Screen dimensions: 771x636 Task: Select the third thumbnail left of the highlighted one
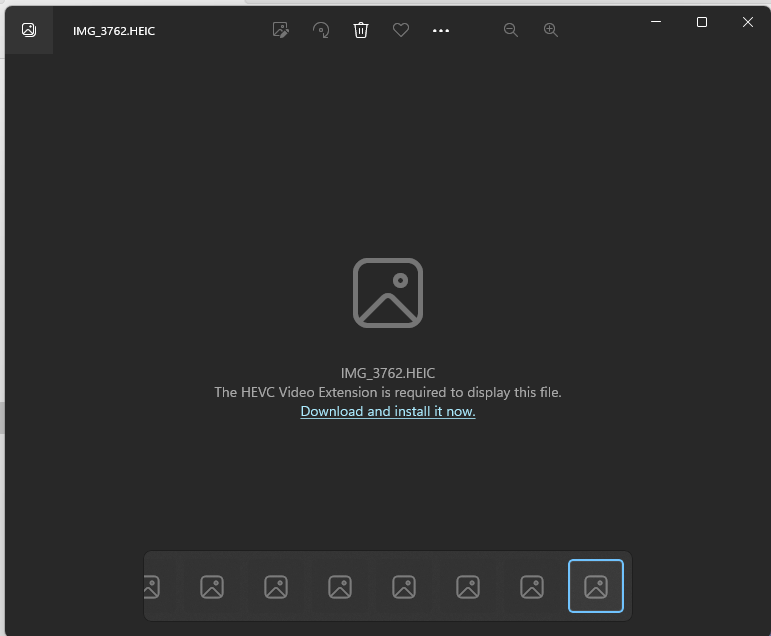tap(404, 586)
